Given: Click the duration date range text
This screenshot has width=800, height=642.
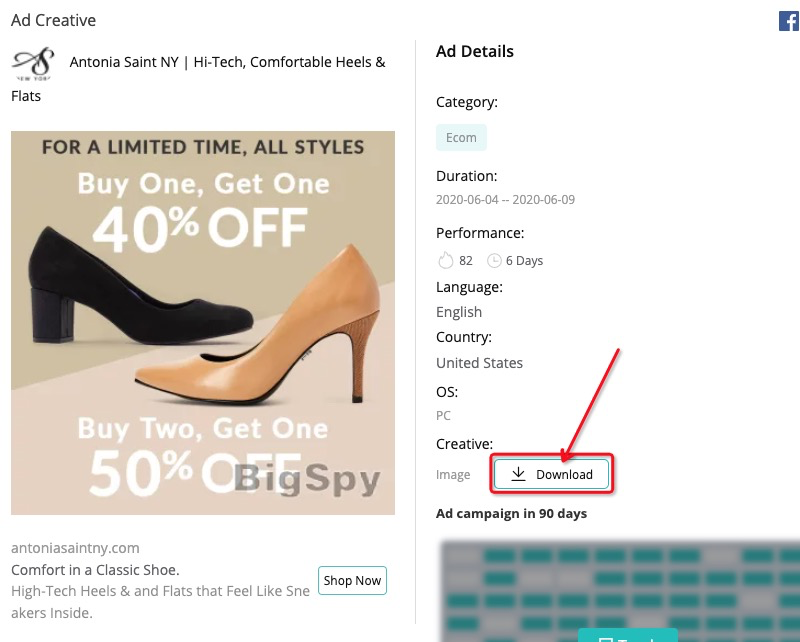Looking at the screenshot, I should tap(505, 200).
